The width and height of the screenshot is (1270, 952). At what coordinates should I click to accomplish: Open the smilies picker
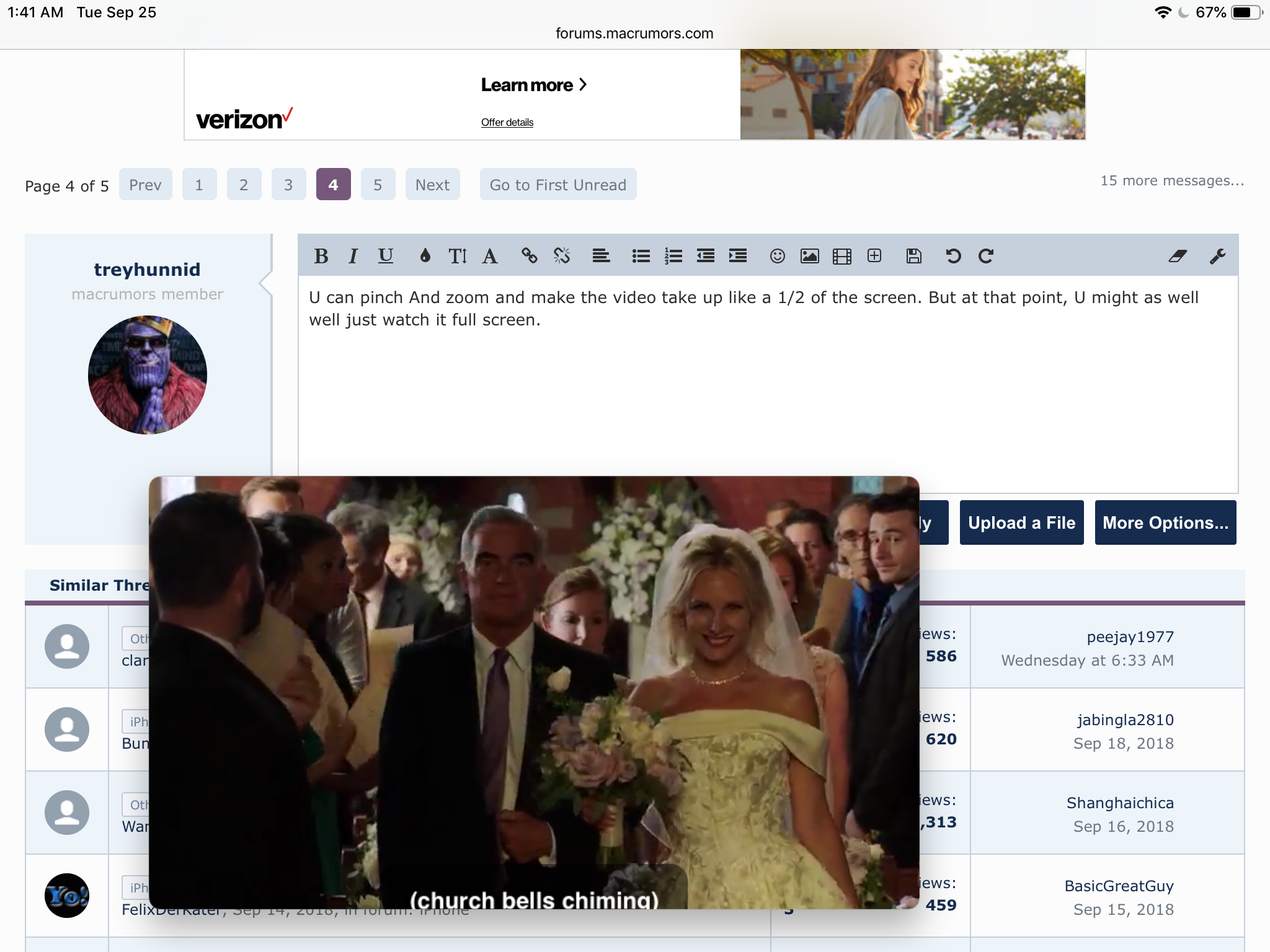tap(777, 256)
